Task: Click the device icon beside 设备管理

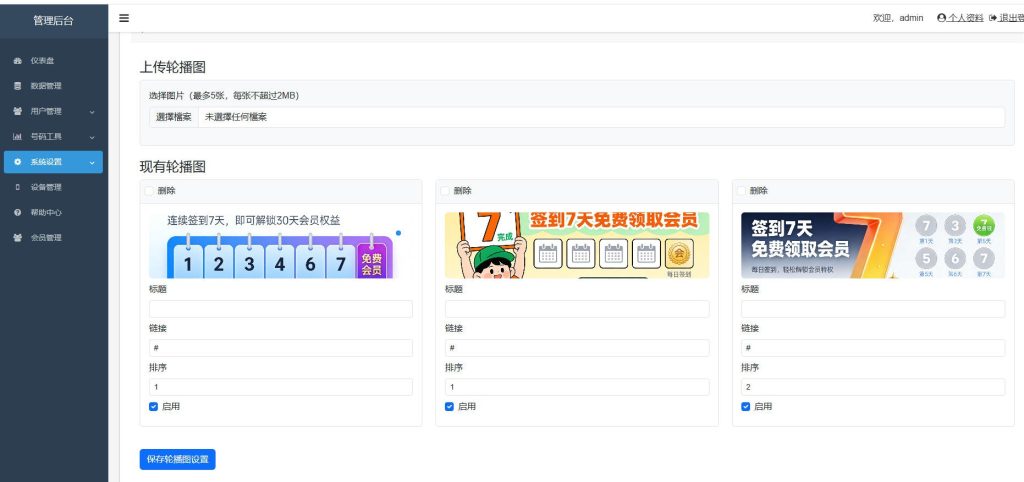Action: [18, 187]
